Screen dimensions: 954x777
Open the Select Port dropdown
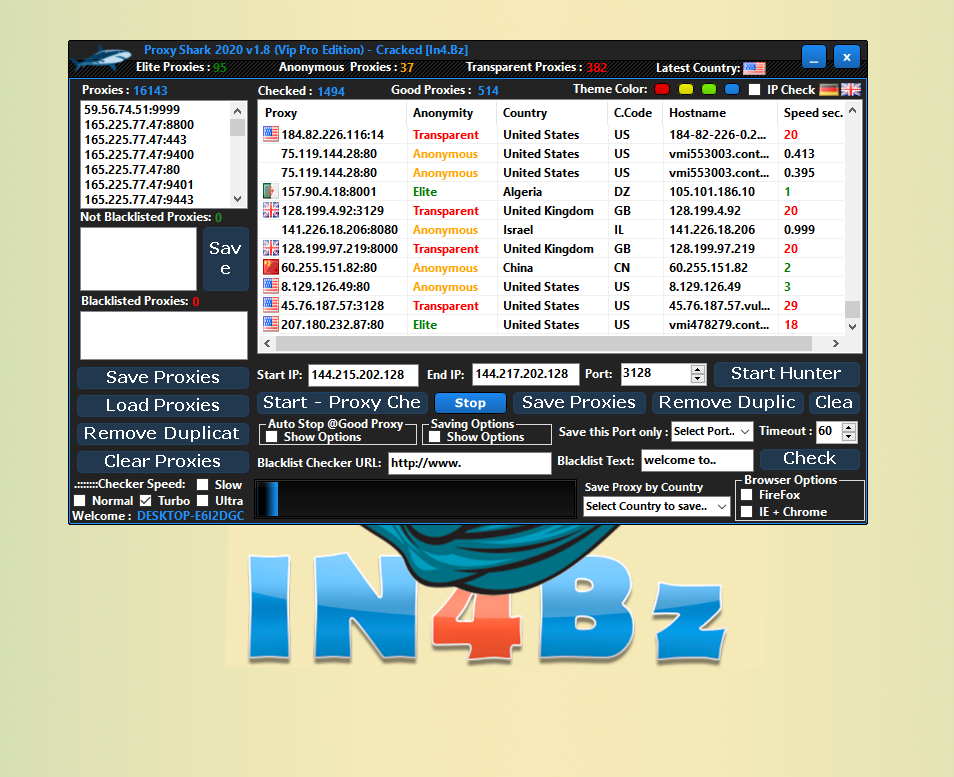coord(712,431)
